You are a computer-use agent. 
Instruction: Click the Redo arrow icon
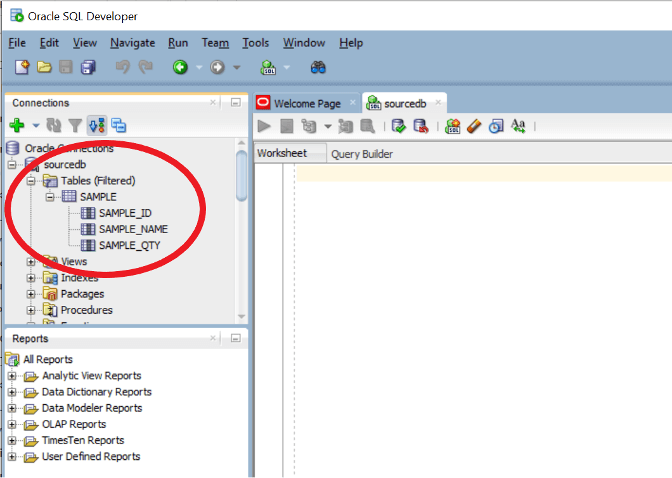tap(146, 67)
